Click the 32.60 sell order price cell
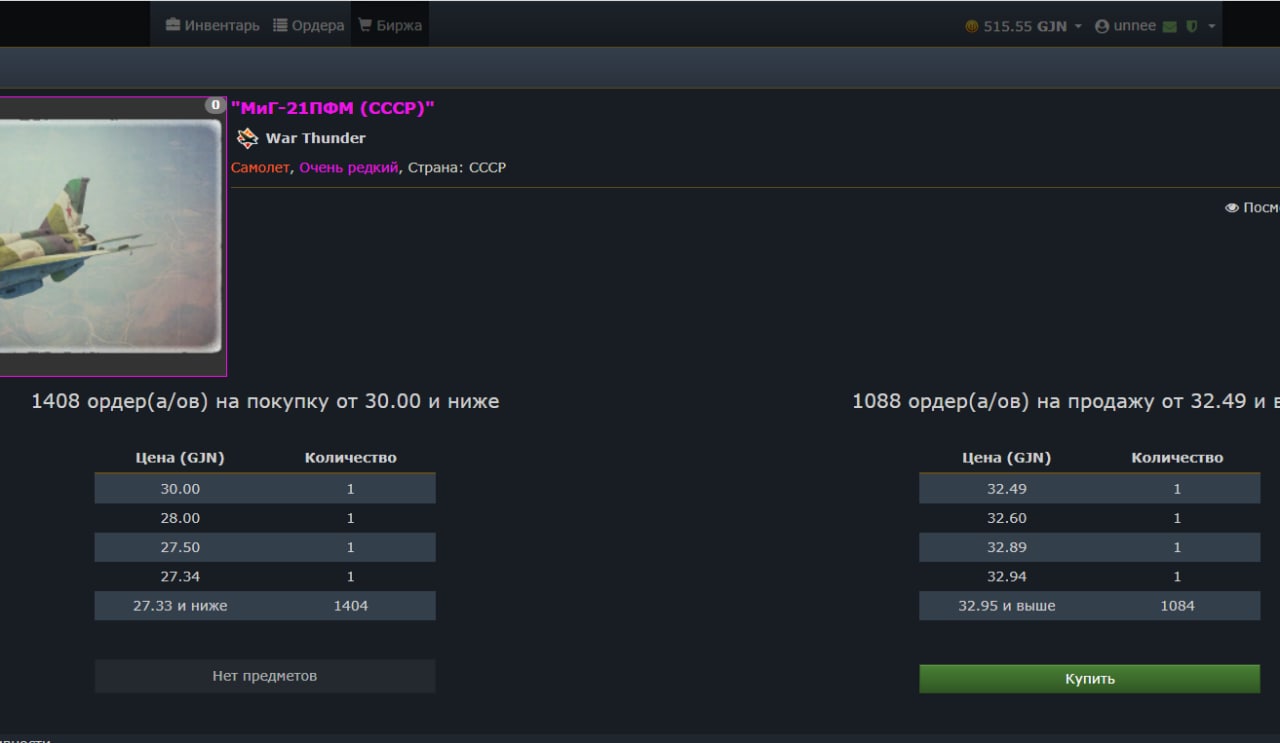 pos(1006,518)
